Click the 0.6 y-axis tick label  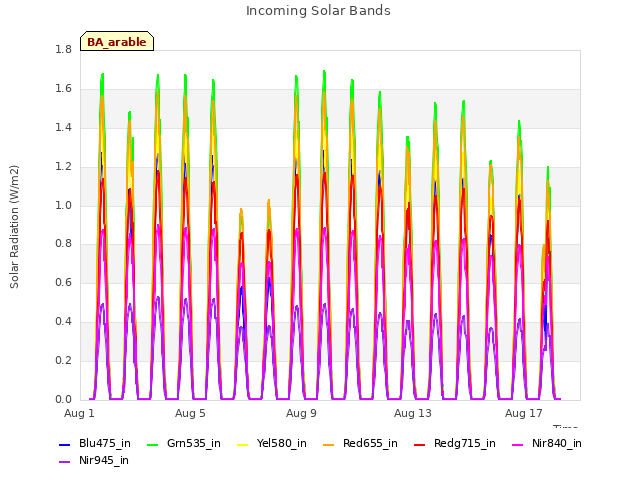click(x=63, y=282)
